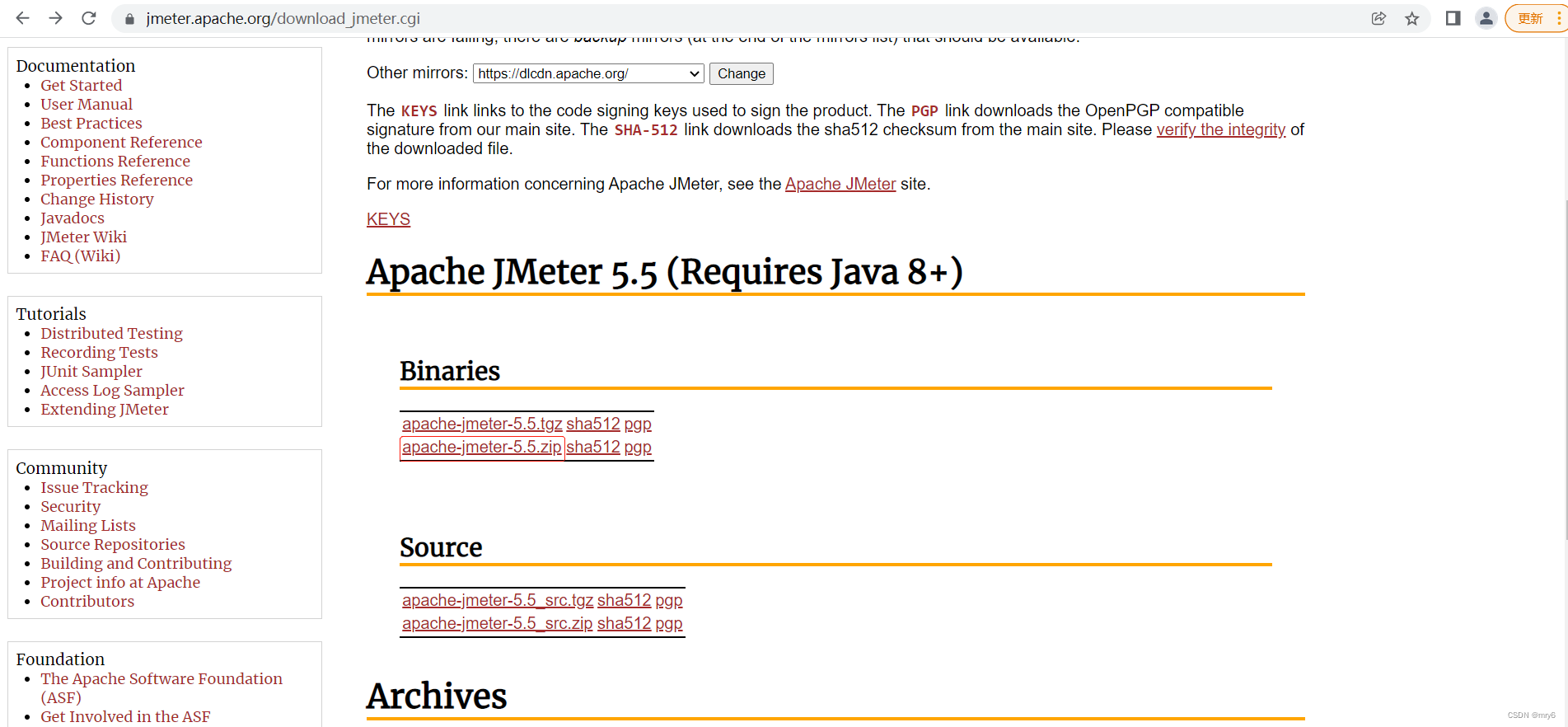This screenshot has width=1568, height=727.
Task: Open JMeter Wiki link
Action: tap(84, 237)
